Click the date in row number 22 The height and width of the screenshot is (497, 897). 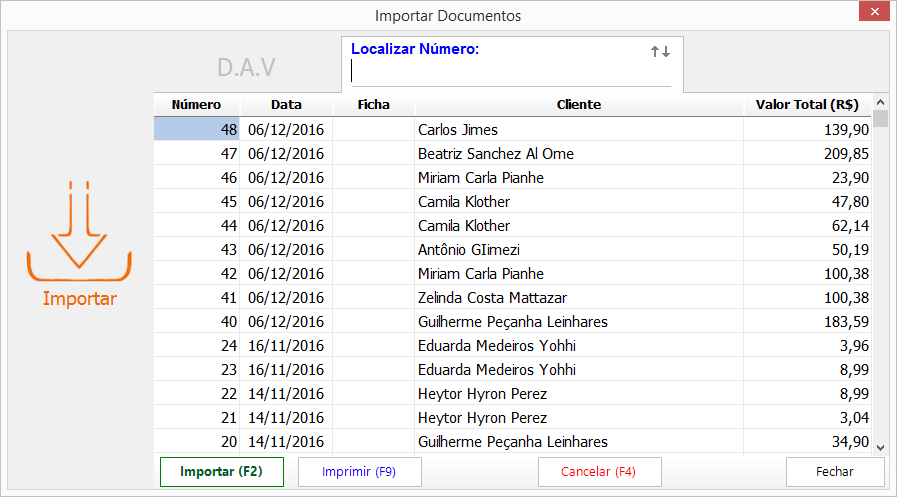coord(286,394)
